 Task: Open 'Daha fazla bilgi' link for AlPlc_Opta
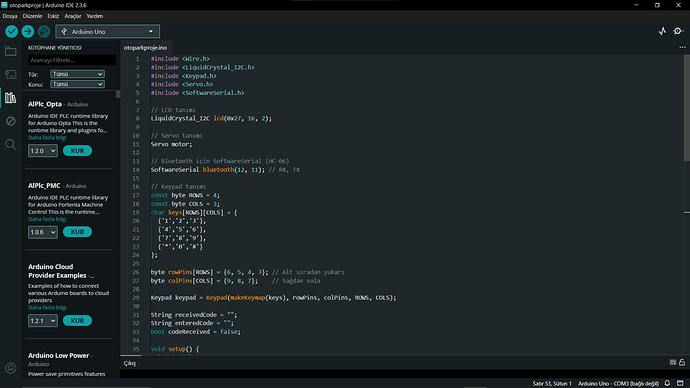tap(47, 138)
